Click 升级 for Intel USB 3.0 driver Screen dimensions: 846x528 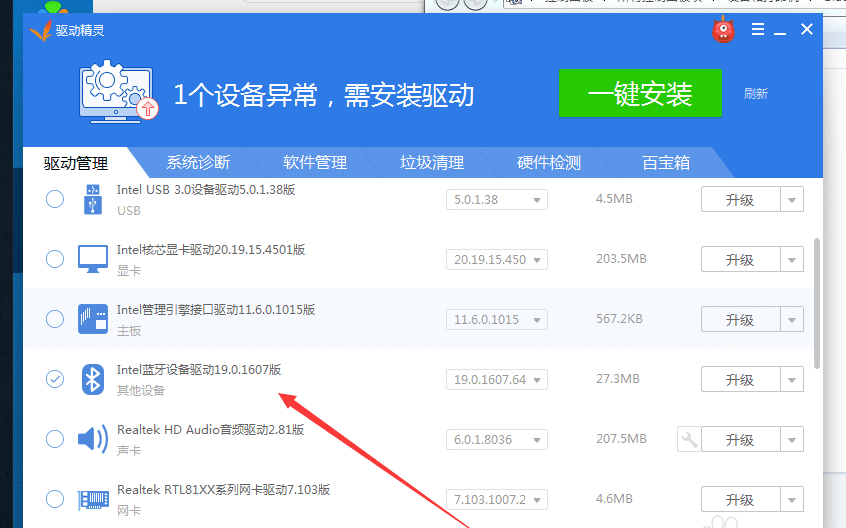pyautogui.click(x=741, y=200)
